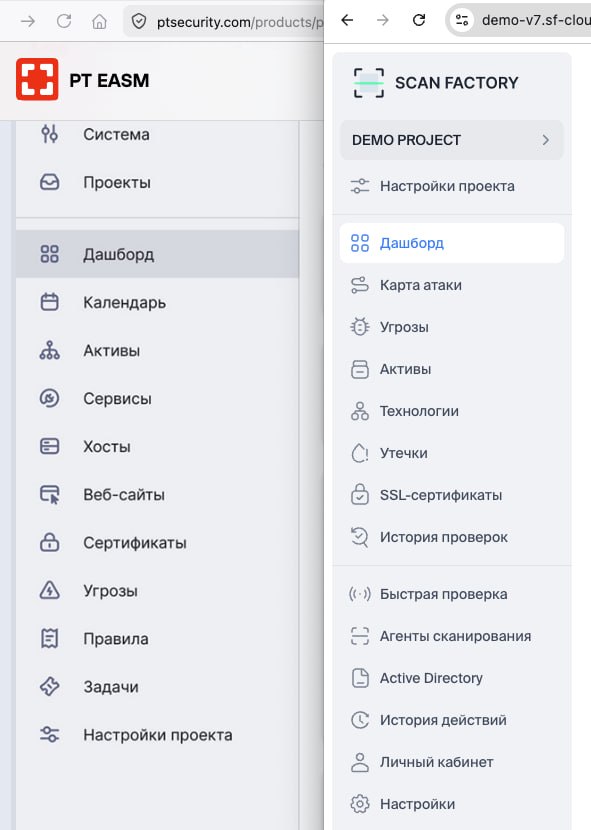Click the Агенты сканирования scan frame icon
591x830 pixels.
pos(360,636)
